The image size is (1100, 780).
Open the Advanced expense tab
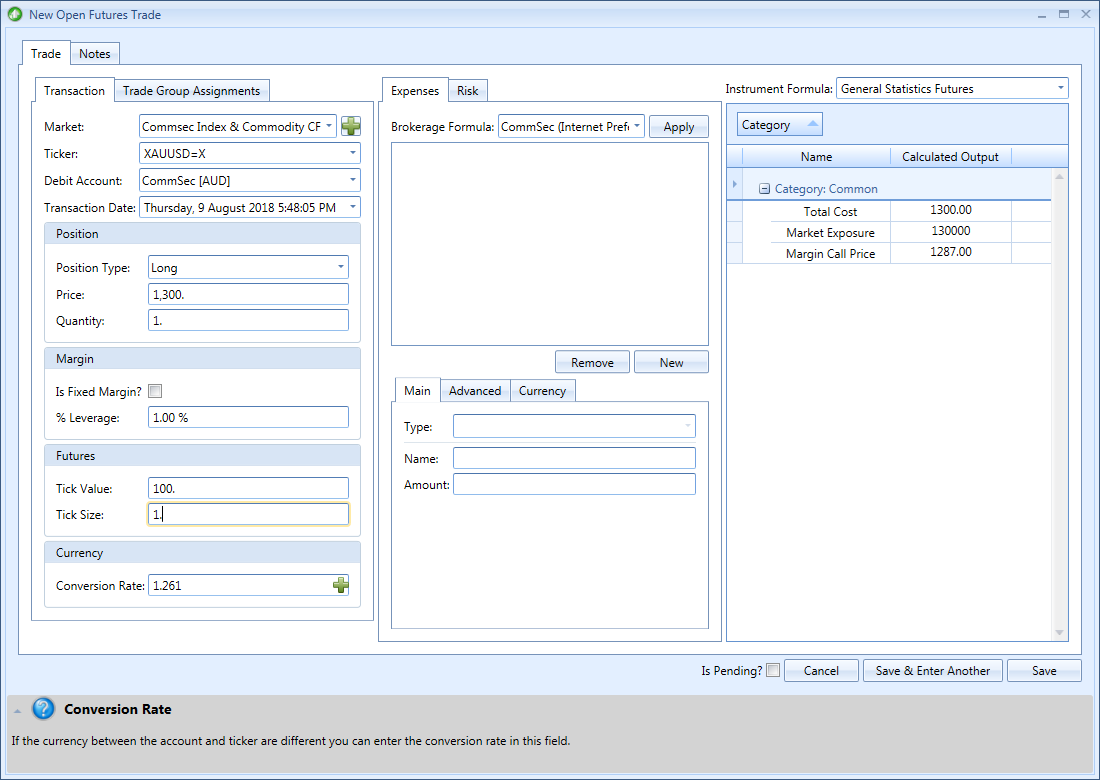[475, 391]
